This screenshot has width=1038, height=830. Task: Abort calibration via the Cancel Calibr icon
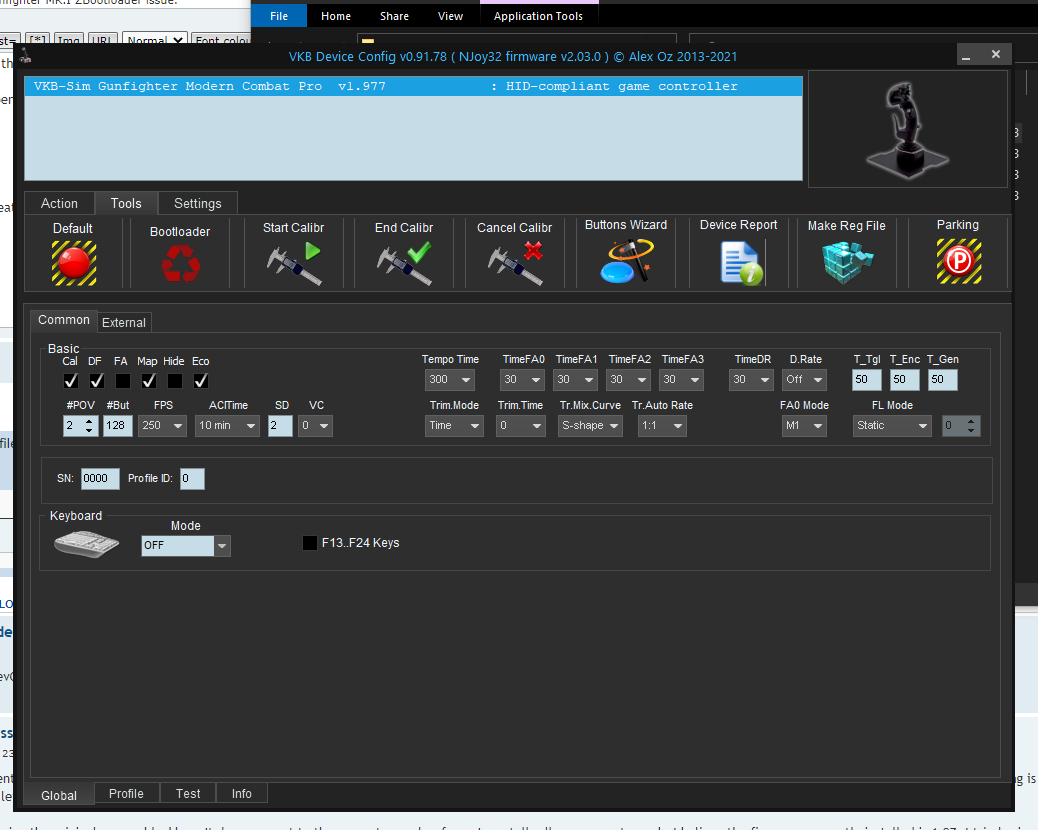514,262
